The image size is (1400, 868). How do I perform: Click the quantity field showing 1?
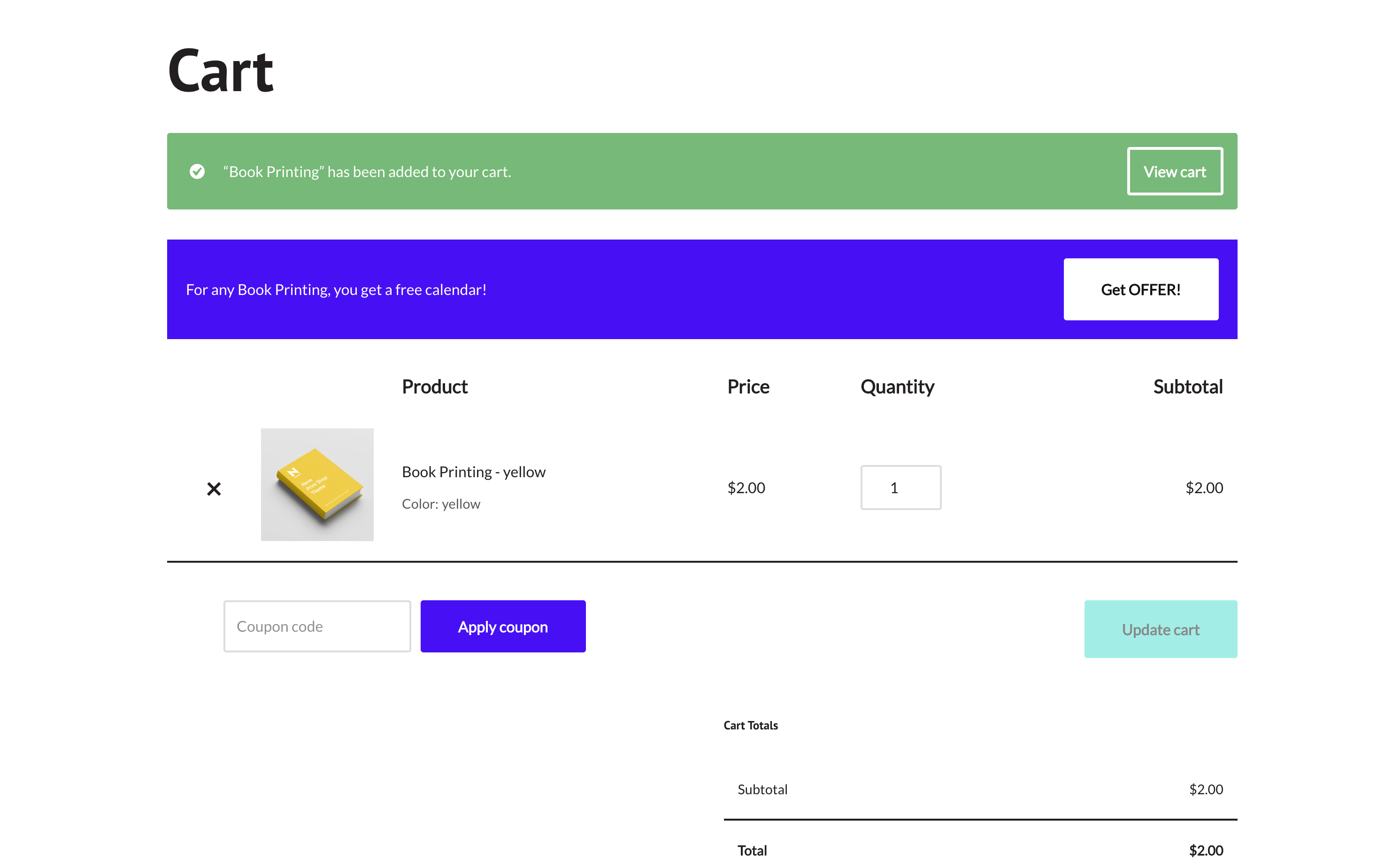click(x=900, y=488)
